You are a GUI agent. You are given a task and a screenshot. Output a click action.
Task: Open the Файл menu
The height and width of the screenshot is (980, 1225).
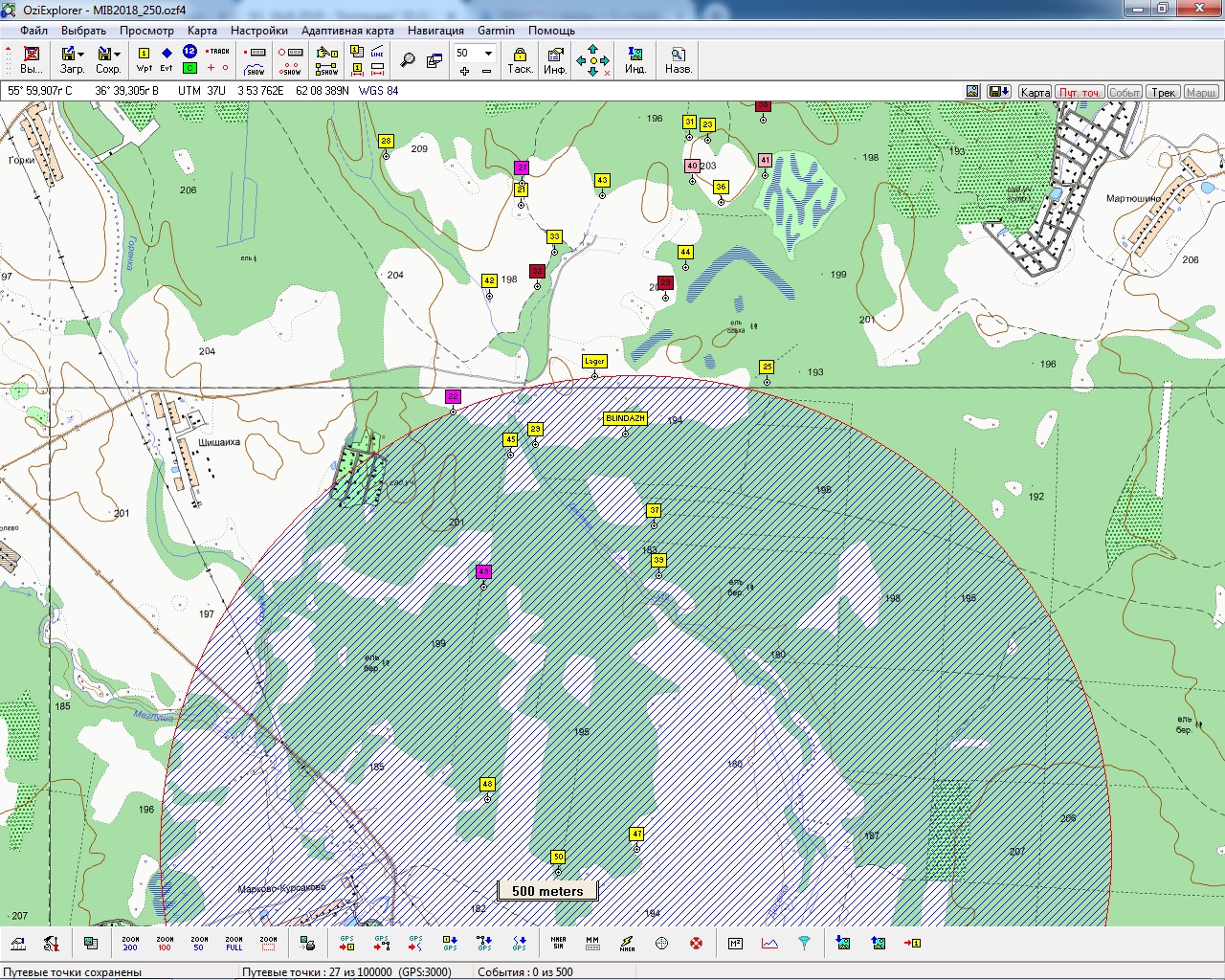[34, 31]
